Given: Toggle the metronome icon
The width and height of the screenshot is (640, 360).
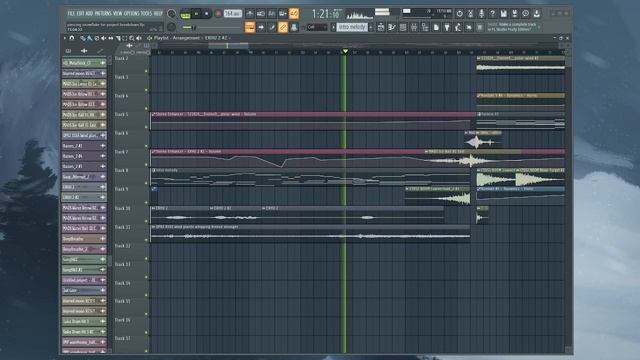Looking at the screenshot, I should [250, 13].
